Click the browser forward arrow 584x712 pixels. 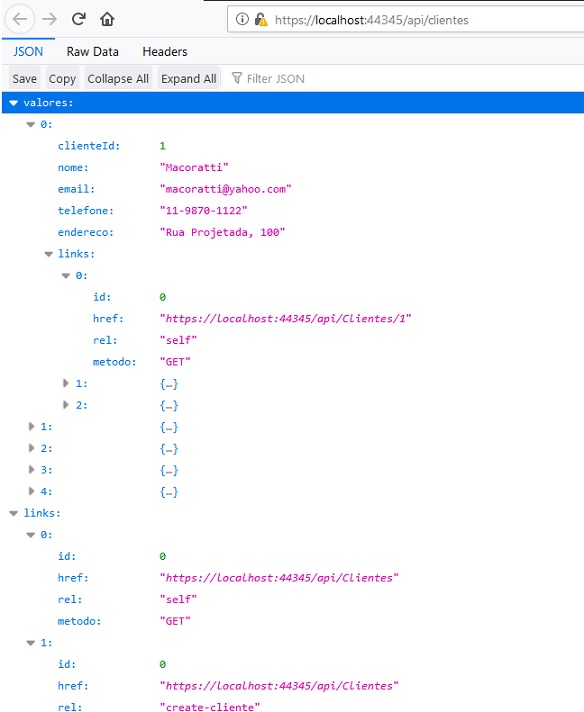49,20
